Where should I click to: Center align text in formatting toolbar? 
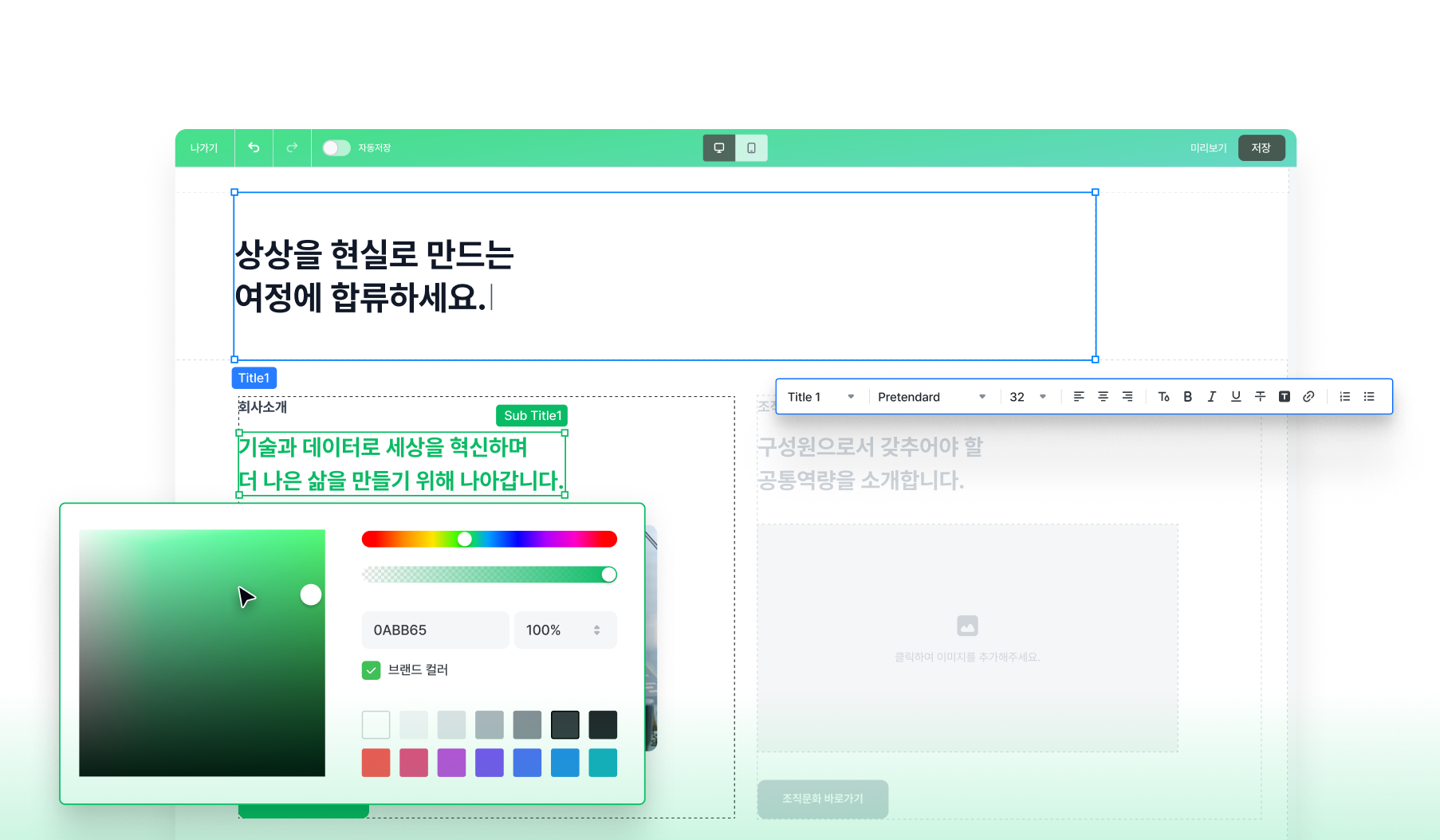coord(1103,397)
